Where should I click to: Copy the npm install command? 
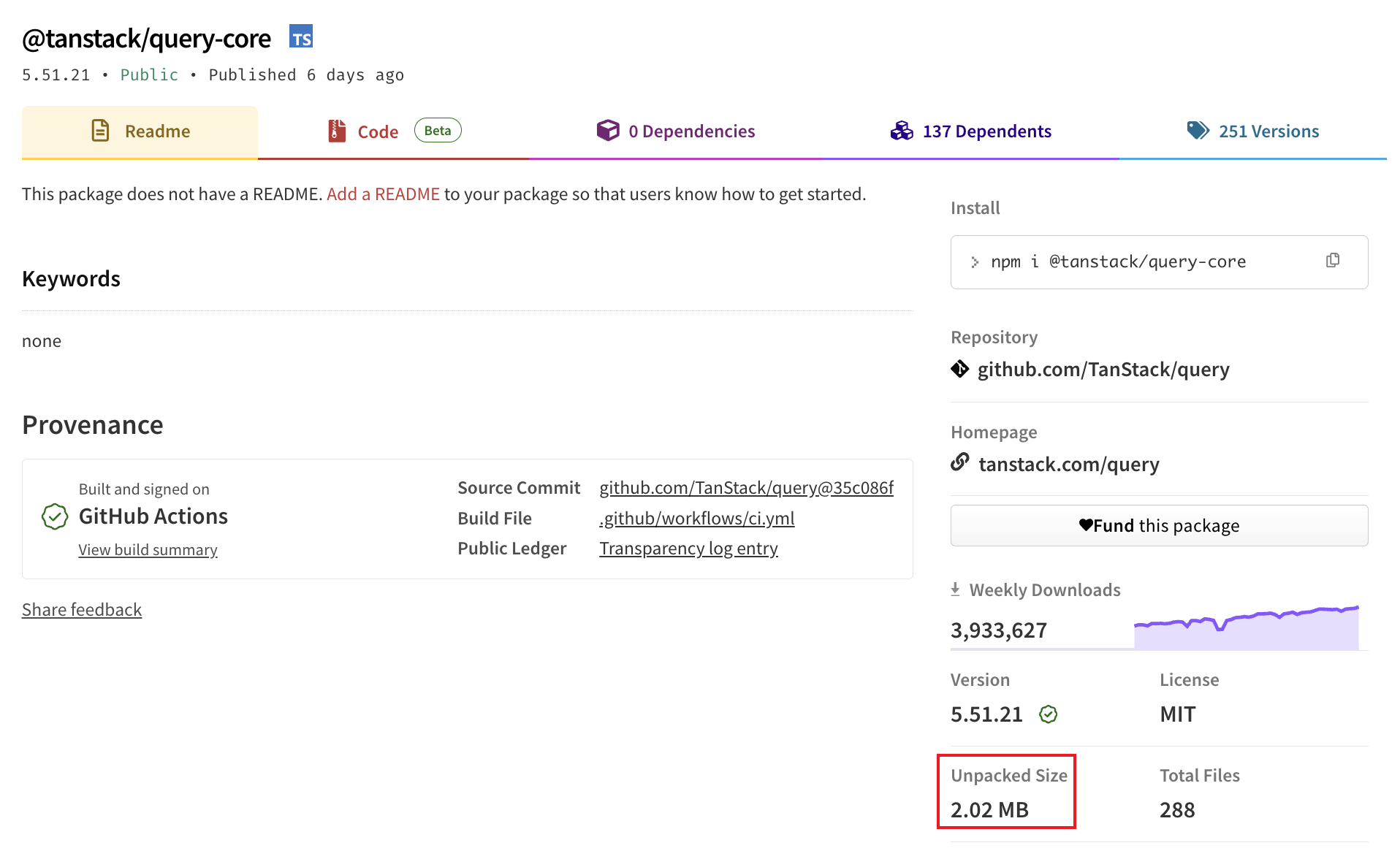point(1332,261)
